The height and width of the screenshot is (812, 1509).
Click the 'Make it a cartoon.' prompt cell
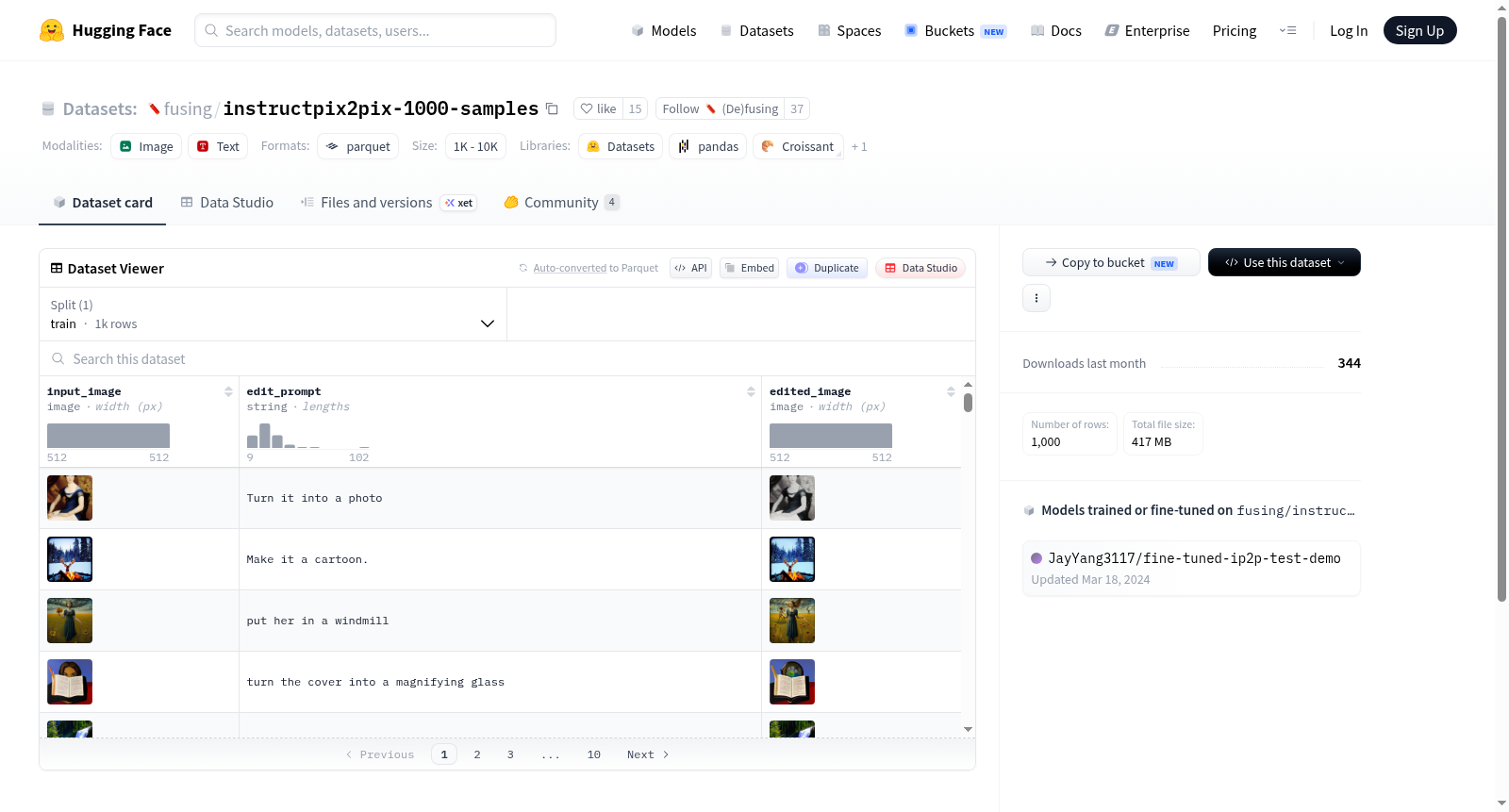pyautogui.click(x=500, y=559)
